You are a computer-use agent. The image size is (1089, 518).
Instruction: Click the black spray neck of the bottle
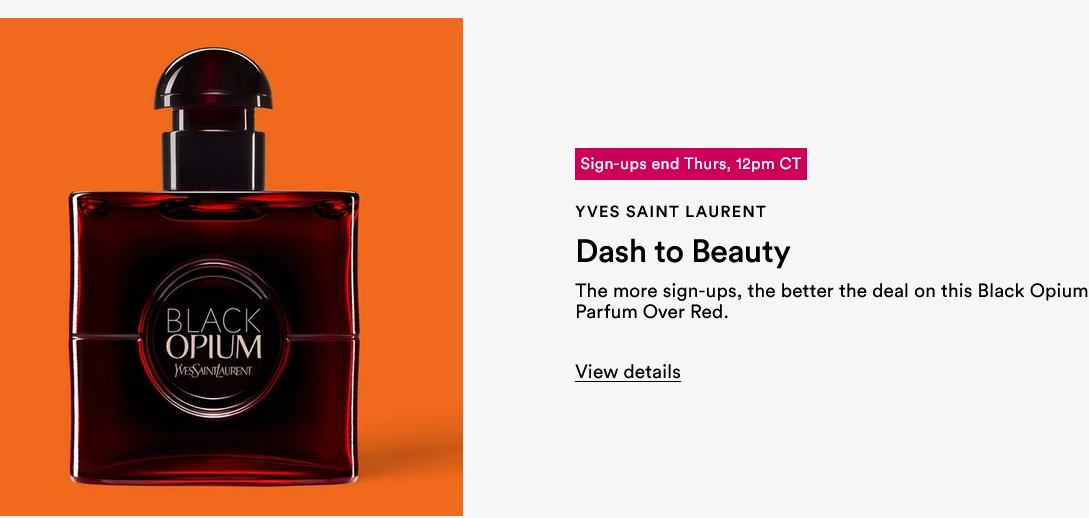pyautogui.click(x=213, y=149)
